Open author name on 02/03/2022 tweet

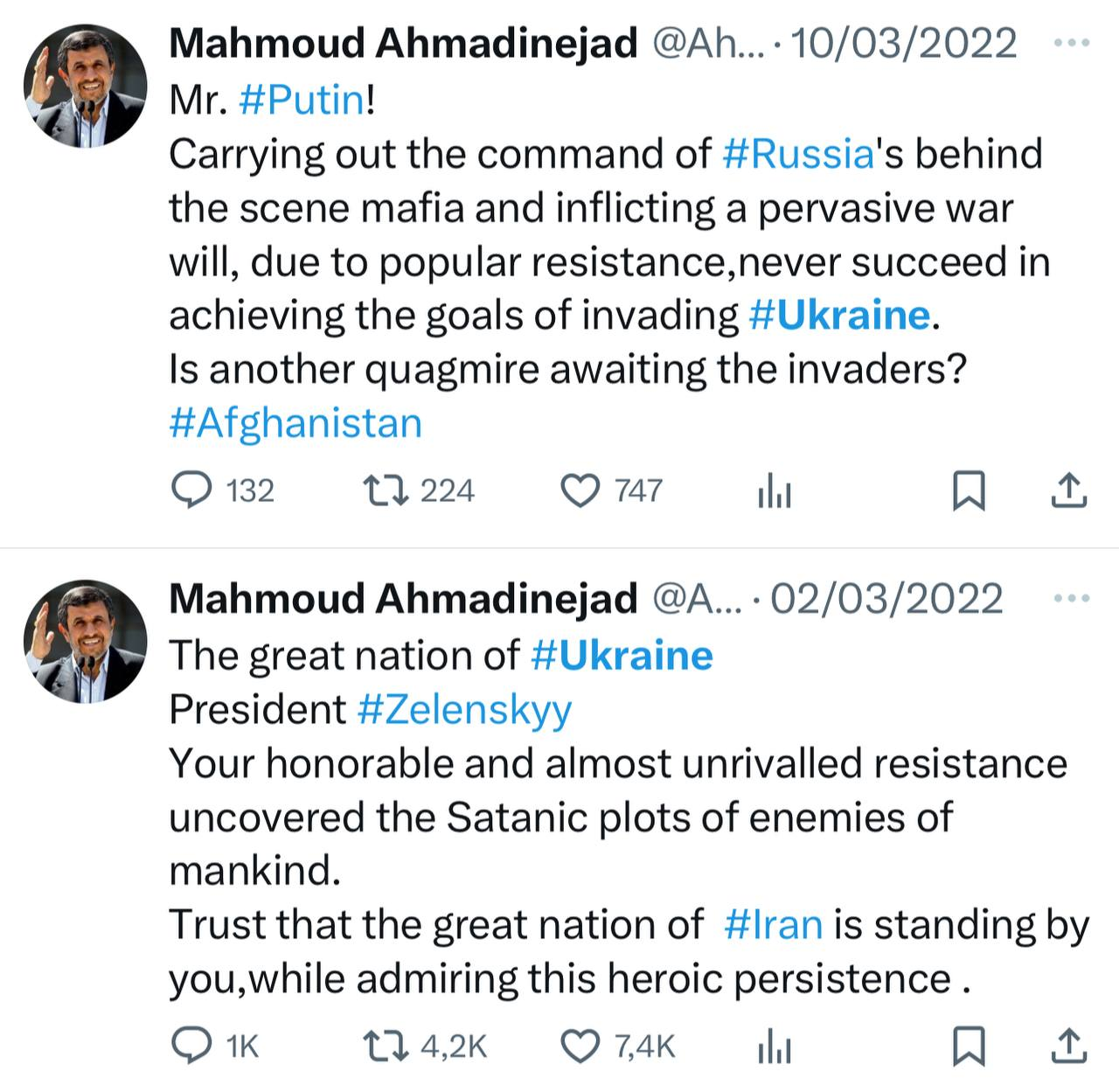[402, 599]
